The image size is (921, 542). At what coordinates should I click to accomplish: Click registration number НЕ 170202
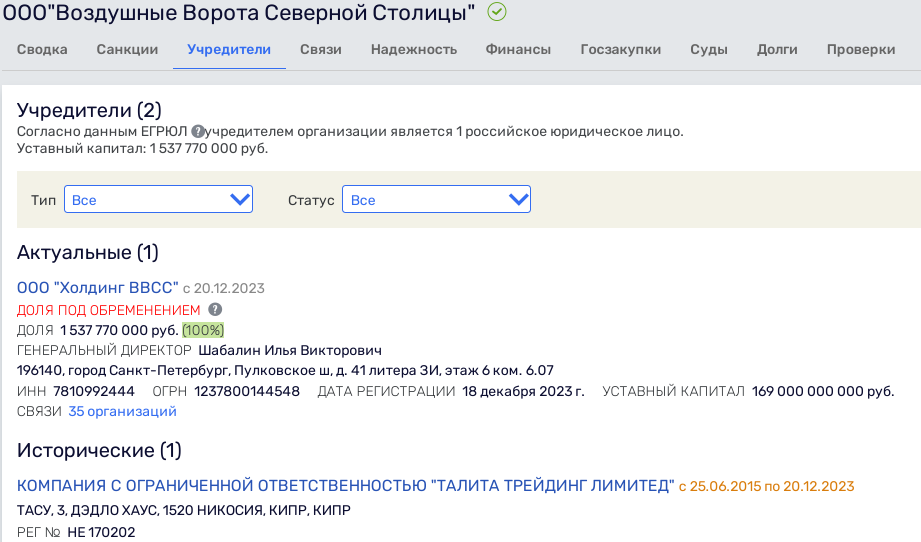[102, 532]
